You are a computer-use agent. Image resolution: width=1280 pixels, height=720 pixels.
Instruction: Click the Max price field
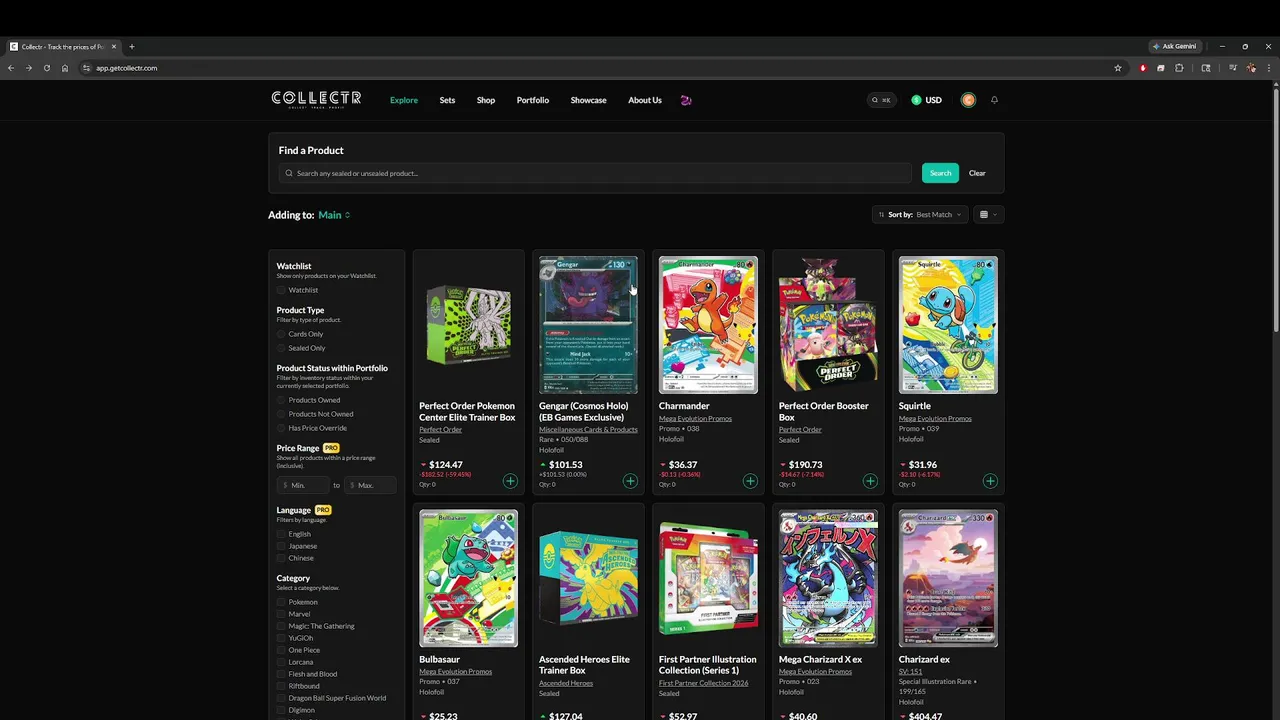pyautogui.click(x=371, y=485)
